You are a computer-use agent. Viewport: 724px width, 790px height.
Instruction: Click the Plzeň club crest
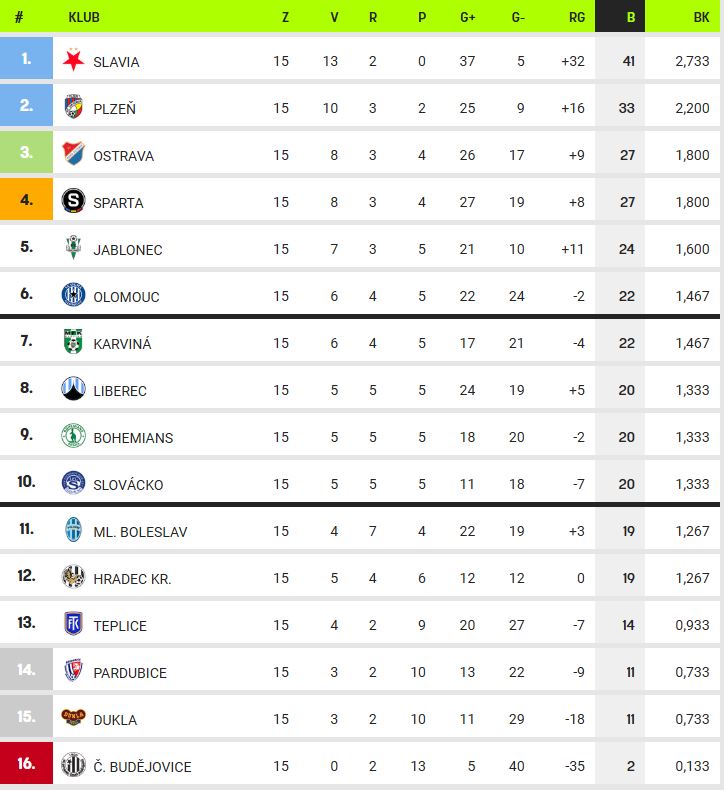click(73, 107)
